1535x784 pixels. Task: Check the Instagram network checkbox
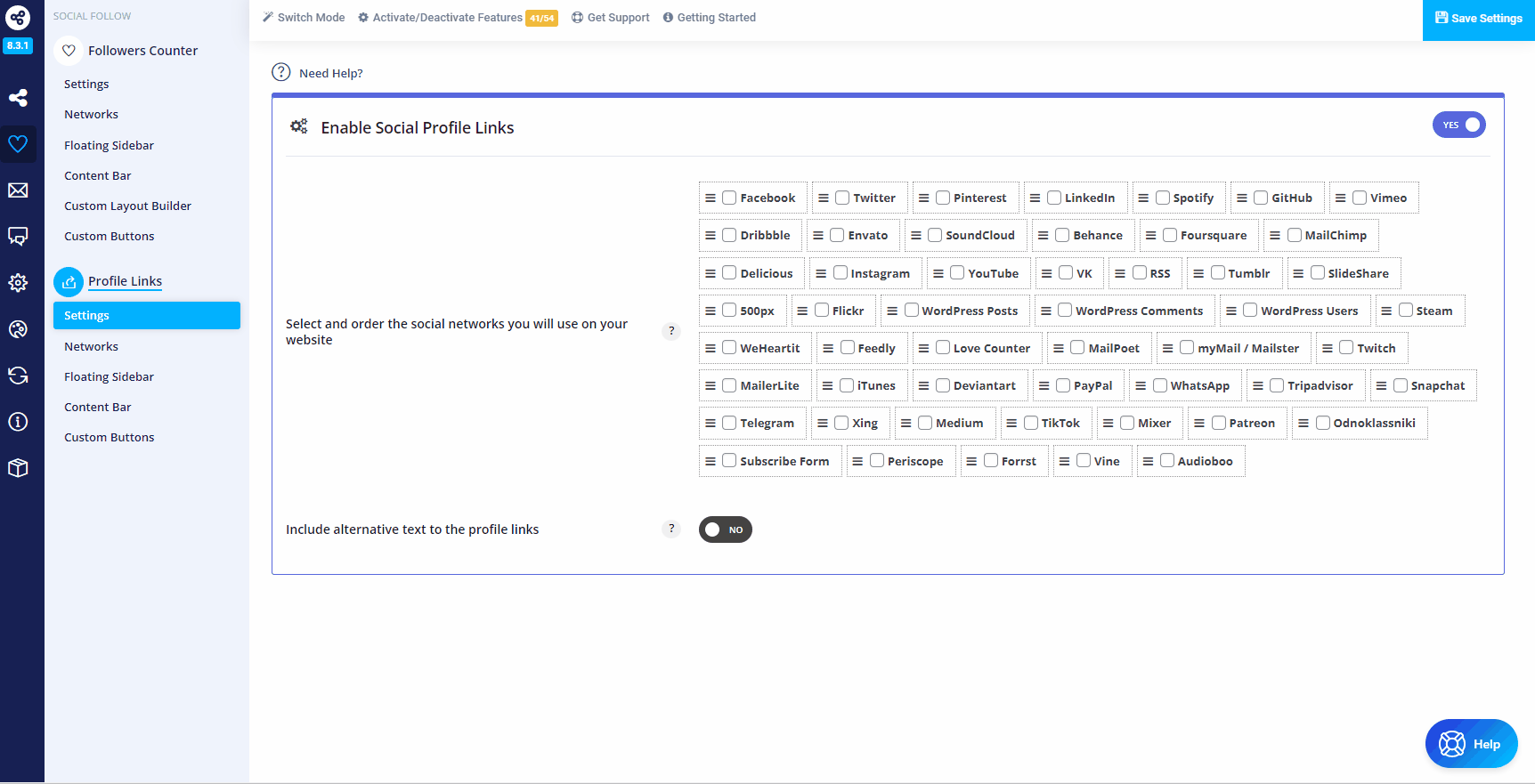click(x=840, y=273)
